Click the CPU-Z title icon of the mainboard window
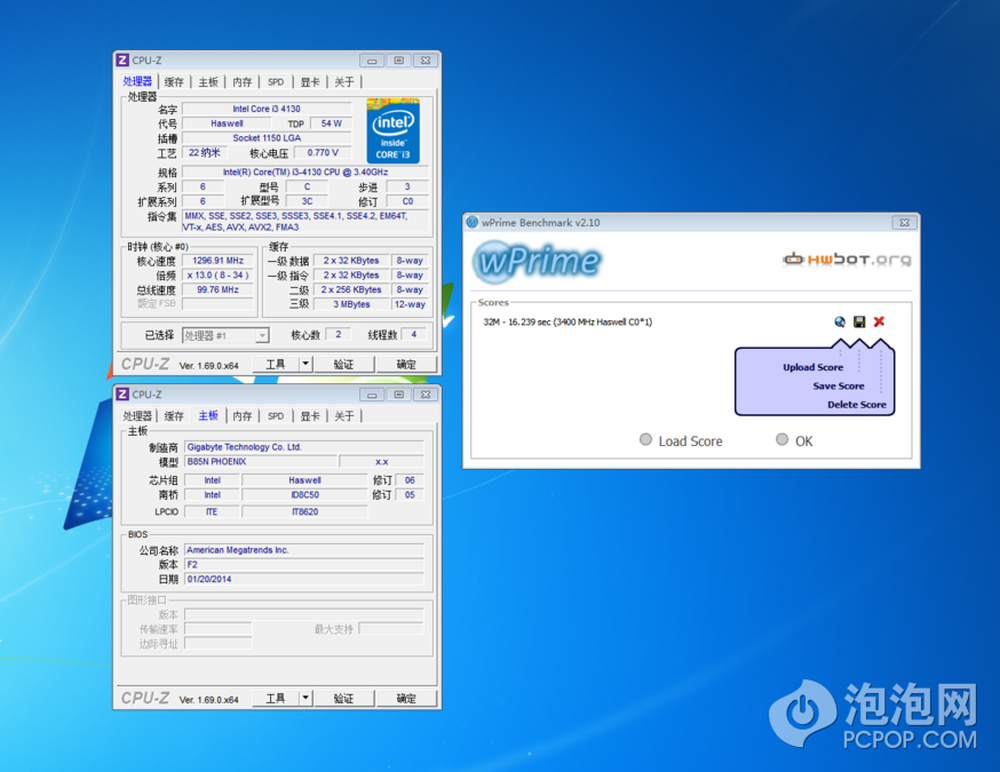This screenshot has width=1000, height=772. click(122, 394)
